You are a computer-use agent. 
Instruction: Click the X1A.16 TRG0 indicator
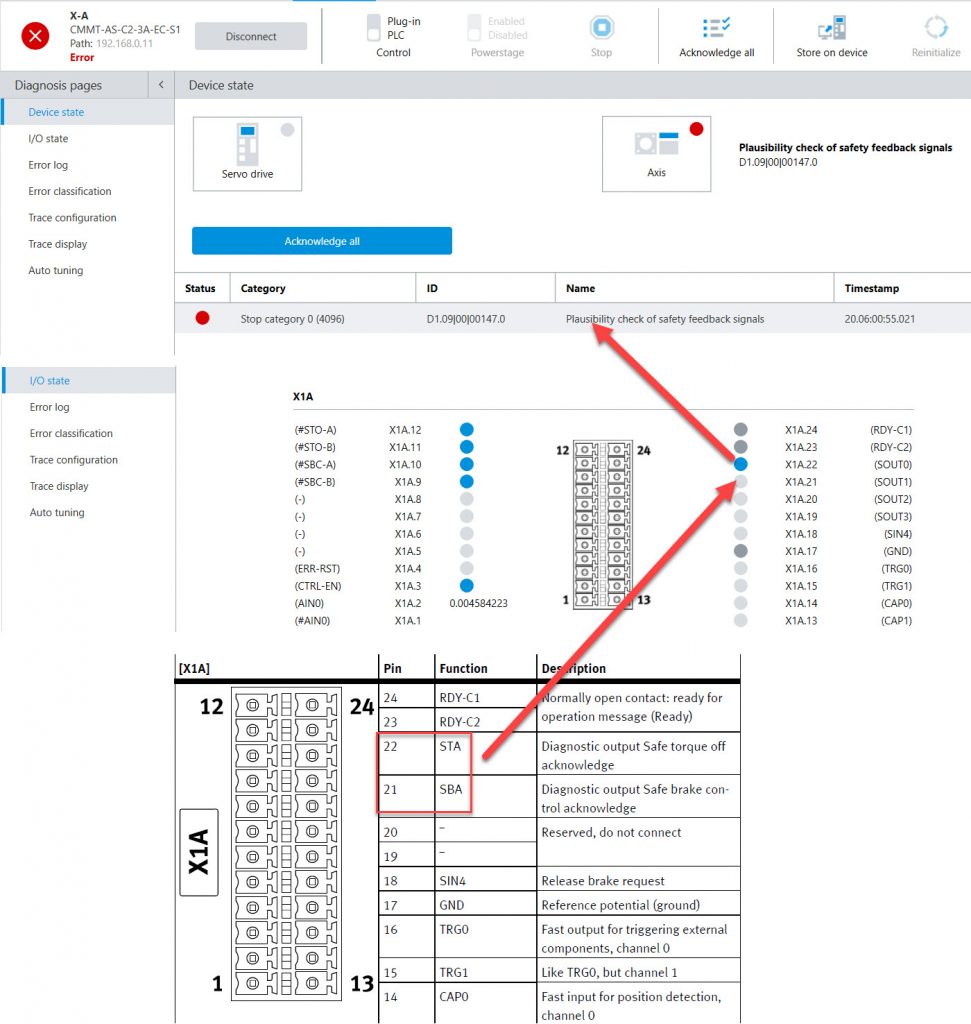tap(740, 568)
